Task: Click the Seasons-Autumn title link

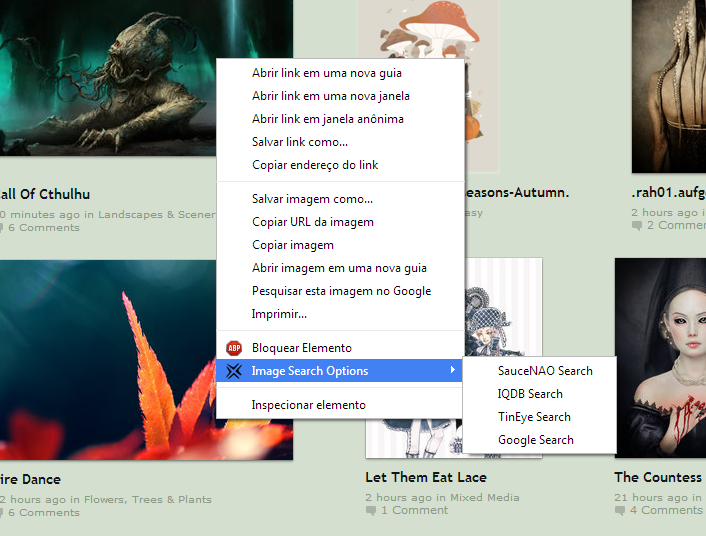Action: click(517, 192)
